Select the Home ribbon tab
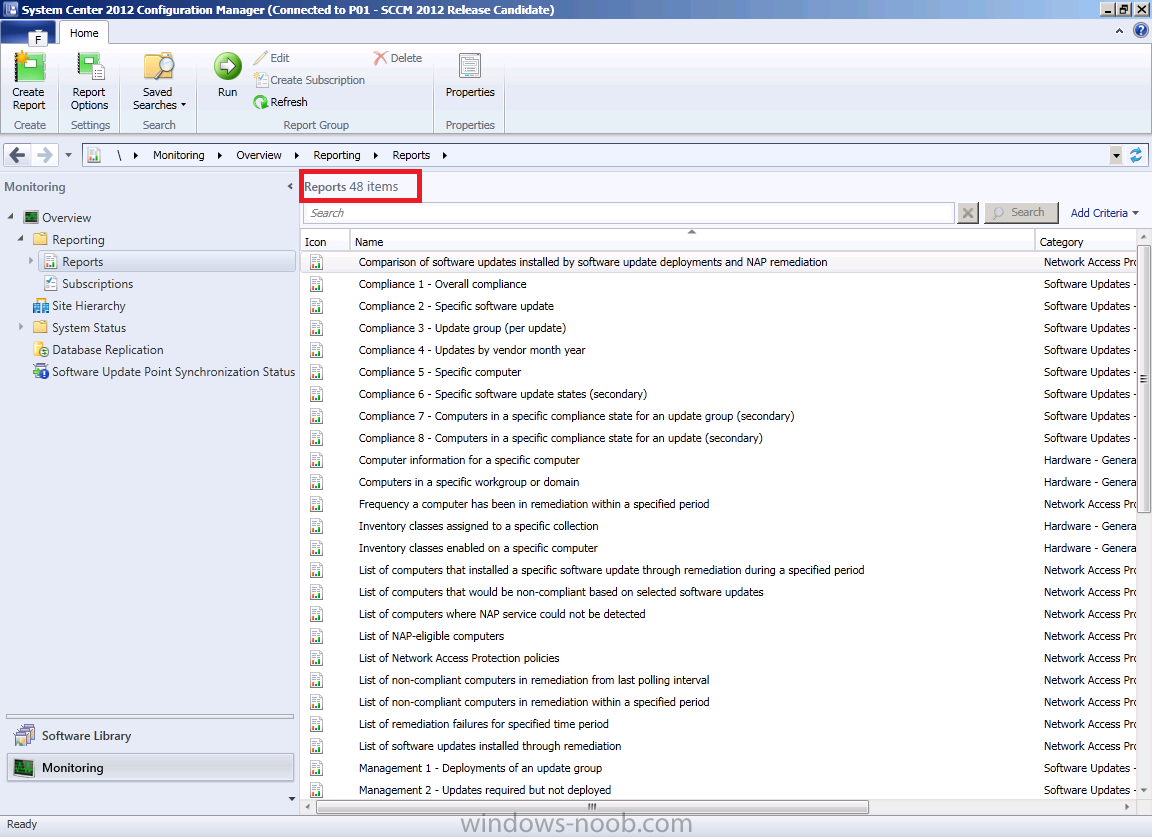This screenshot has height=838, width=1152. pyautogui.click(x=84, y=33)
